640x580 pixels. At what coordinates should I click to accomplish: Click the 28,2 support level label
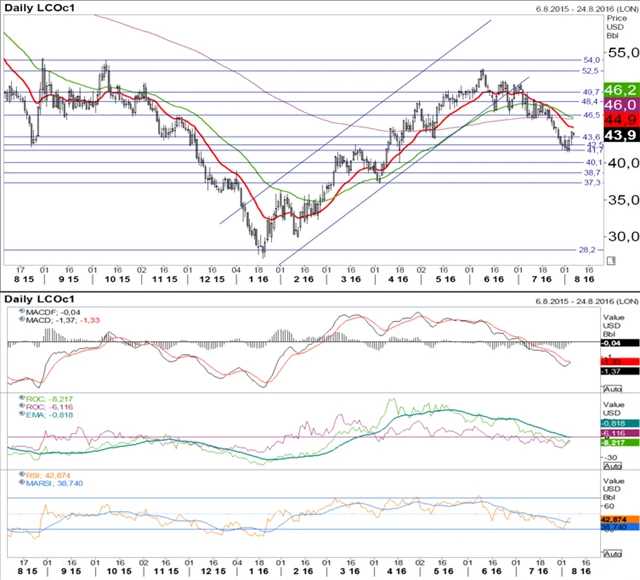click(590, 250)
